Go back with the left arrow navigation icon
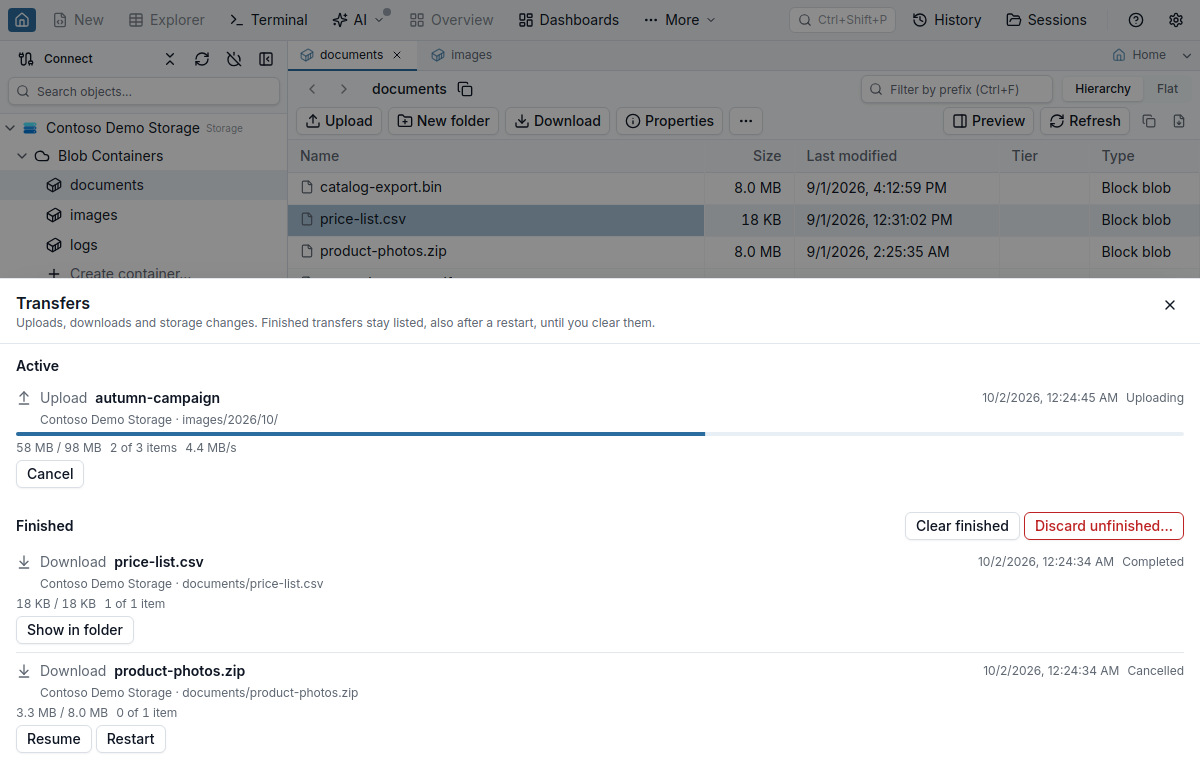The height and width of the screenshot is (773, 1200). point(312,89)
